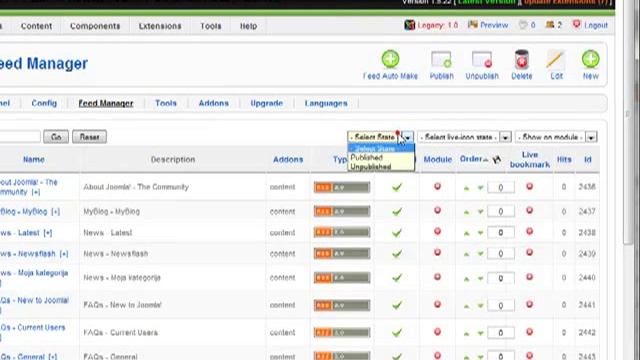Open the Extensions menu

[160, 26]
